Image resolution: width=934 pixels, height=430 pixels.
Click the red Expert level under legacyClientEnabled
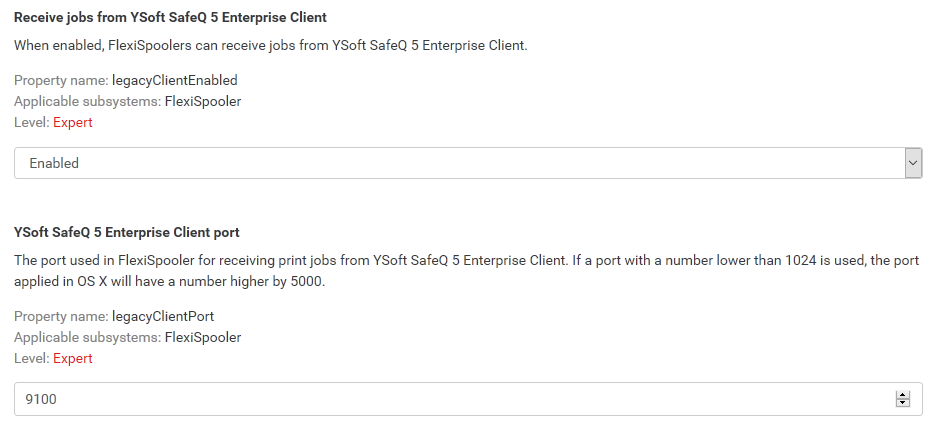coord(72,122)
